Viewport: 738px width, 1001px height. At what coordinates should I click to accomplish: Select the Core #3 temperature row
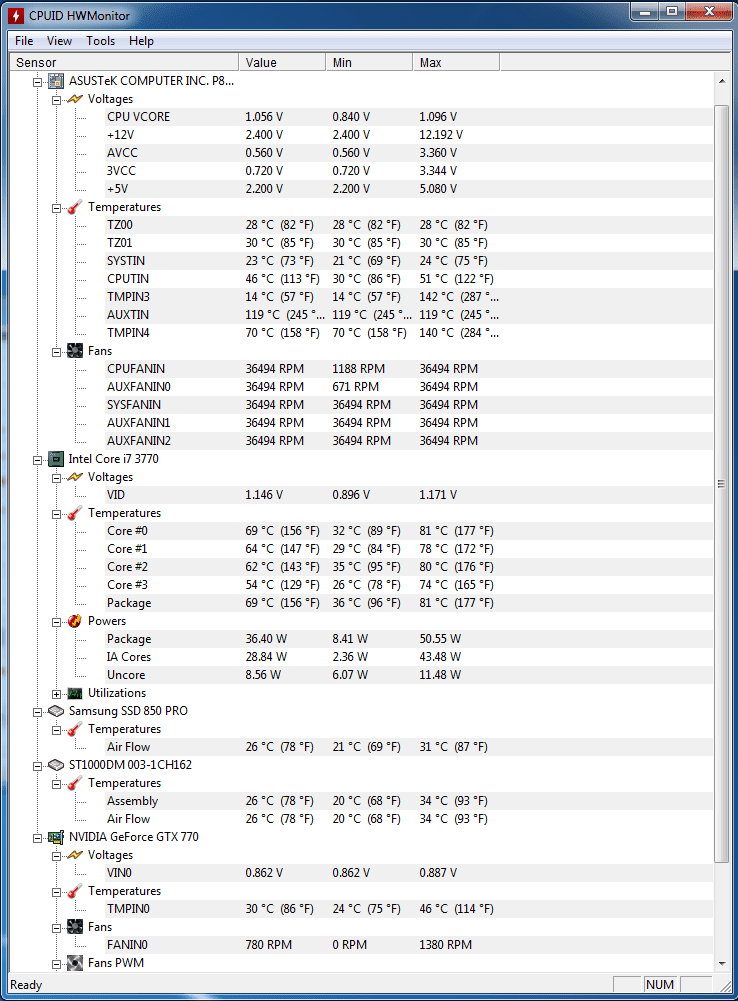point(409,585)
